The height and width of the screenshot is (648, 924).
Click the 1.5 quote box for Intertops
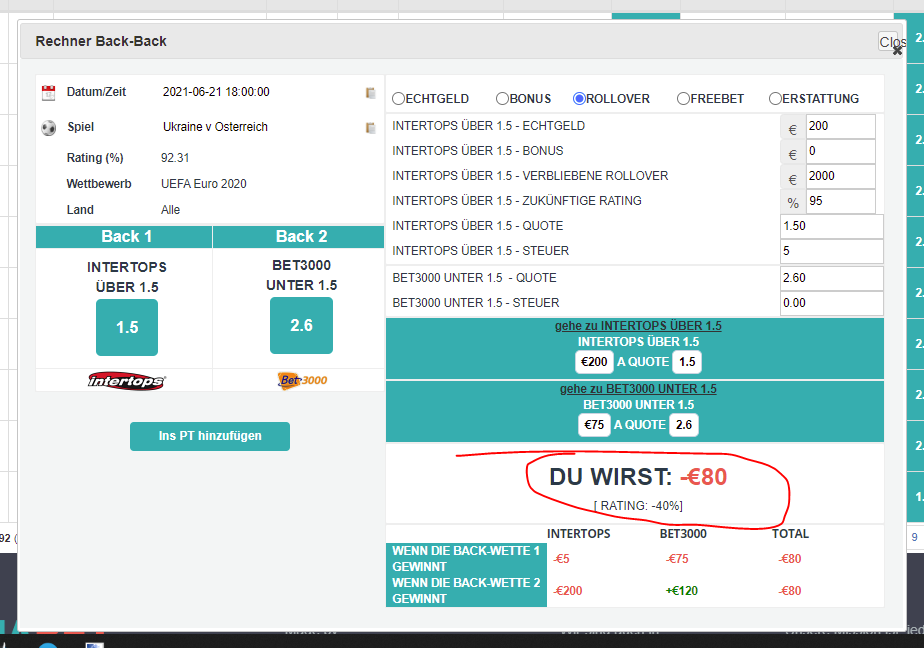point(687,362)
